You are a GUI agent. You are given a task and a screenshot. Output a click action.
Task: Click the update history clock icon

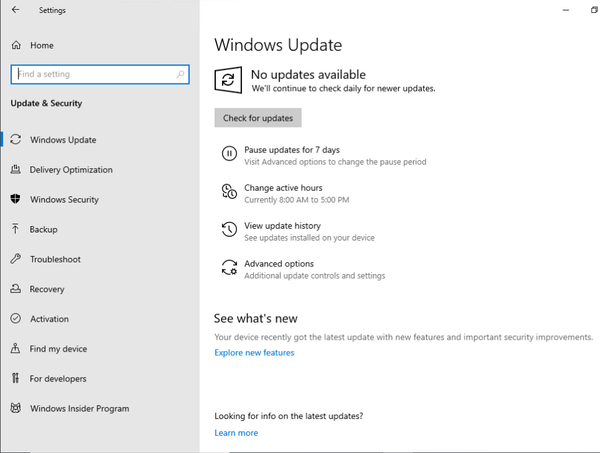pos(229,230)
